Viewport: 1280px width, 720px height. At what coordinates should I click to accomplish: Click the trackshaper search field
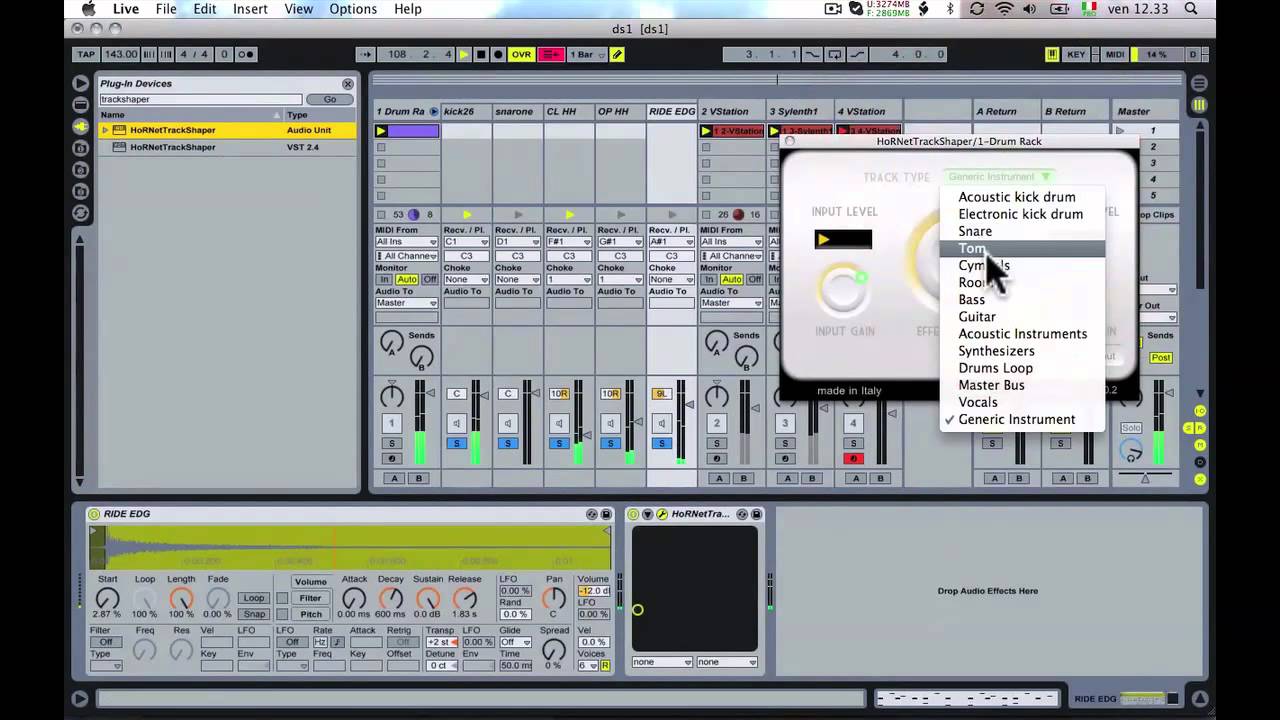coord(200,99)
